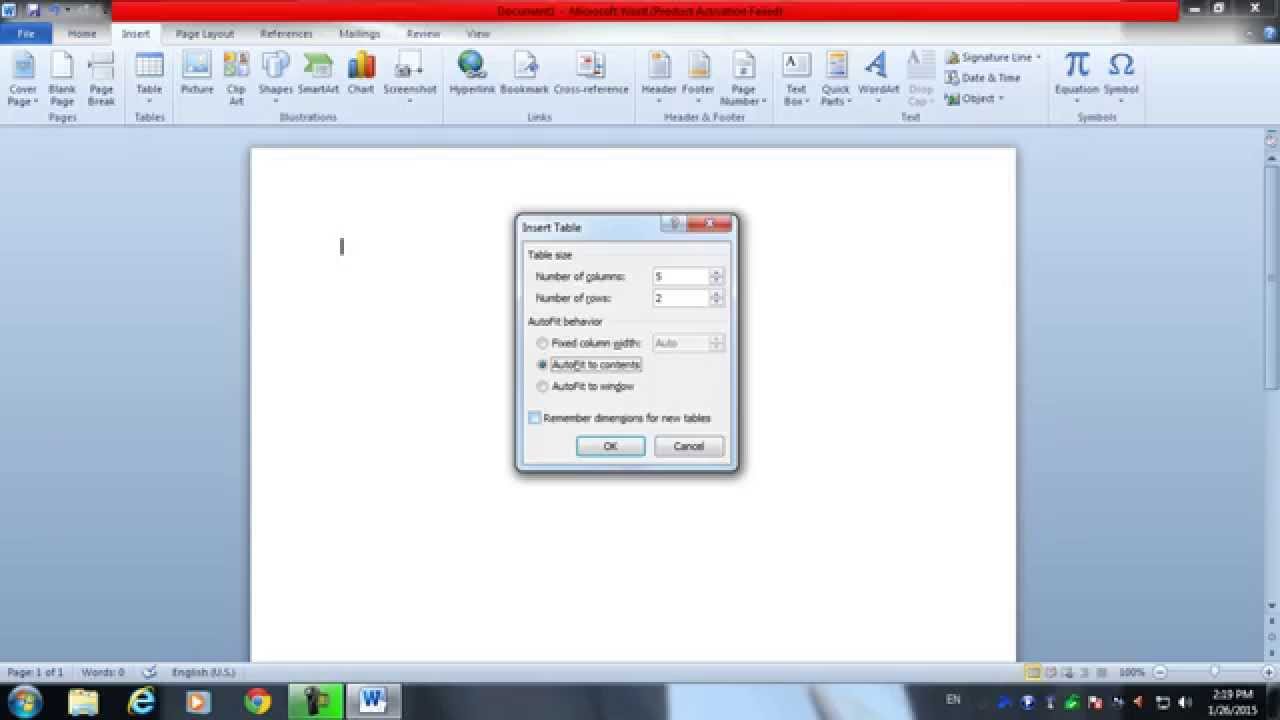The image size is (1280, 720).
Task: Switch to the Mailings tab
Action: [359, 34]
